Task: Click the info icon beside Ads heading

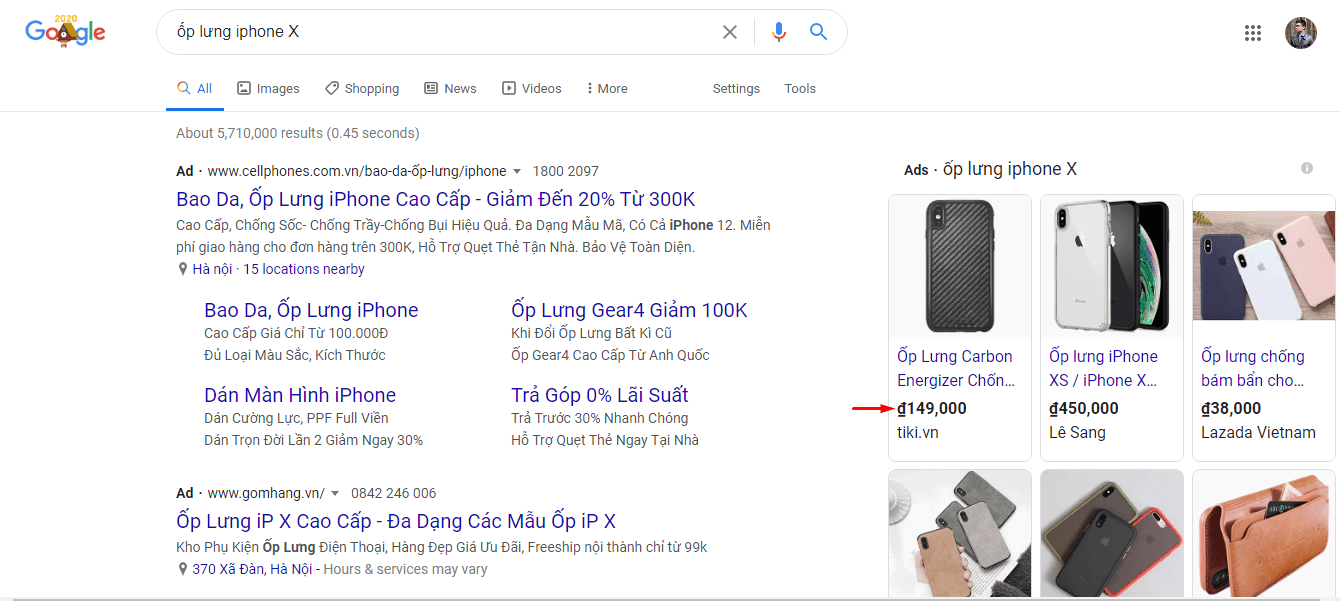Action: 1307,168
